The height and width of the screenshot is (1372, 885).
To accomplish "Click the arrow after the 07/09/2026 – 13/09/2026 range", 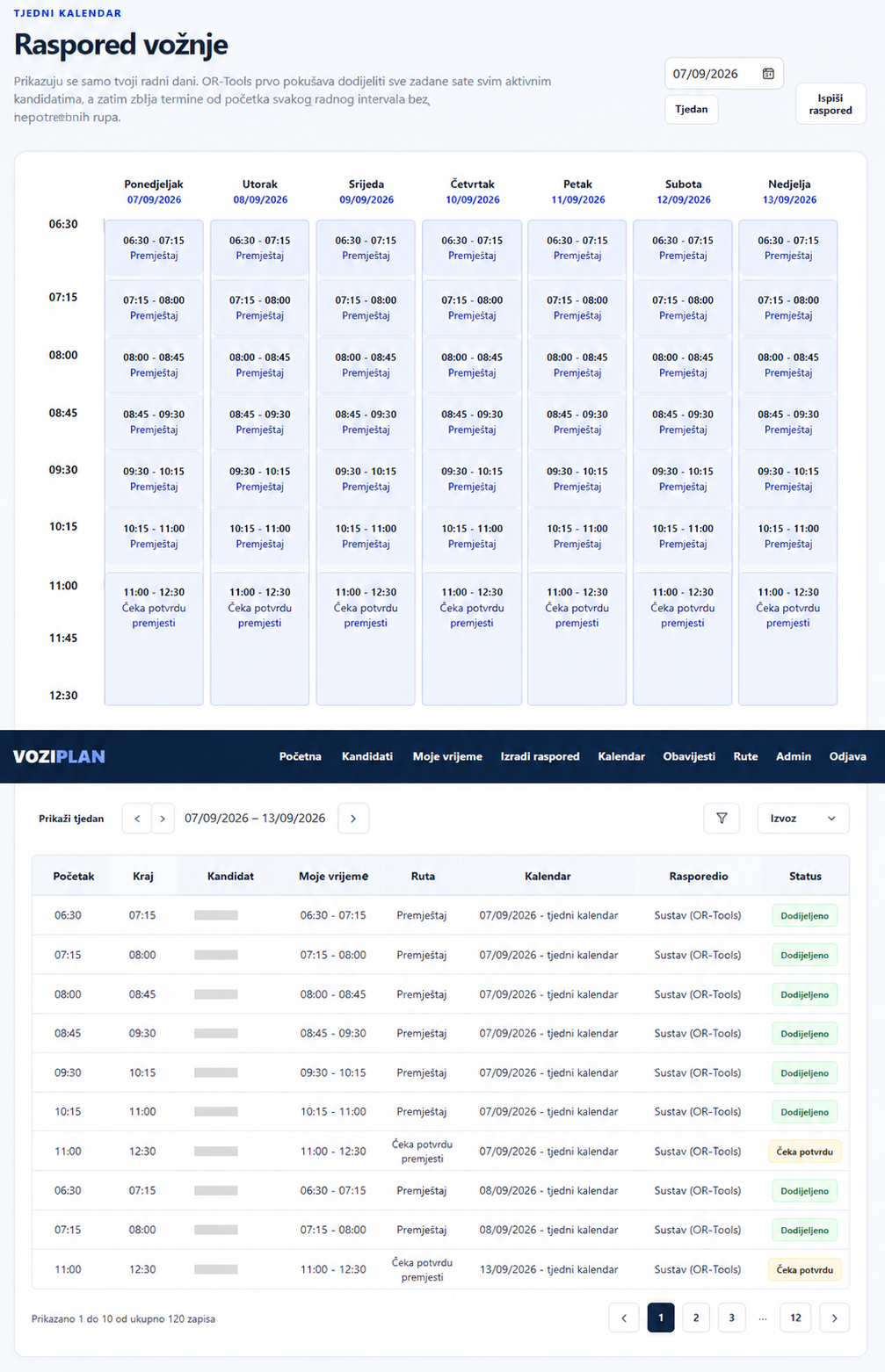I will coord(353,819).
